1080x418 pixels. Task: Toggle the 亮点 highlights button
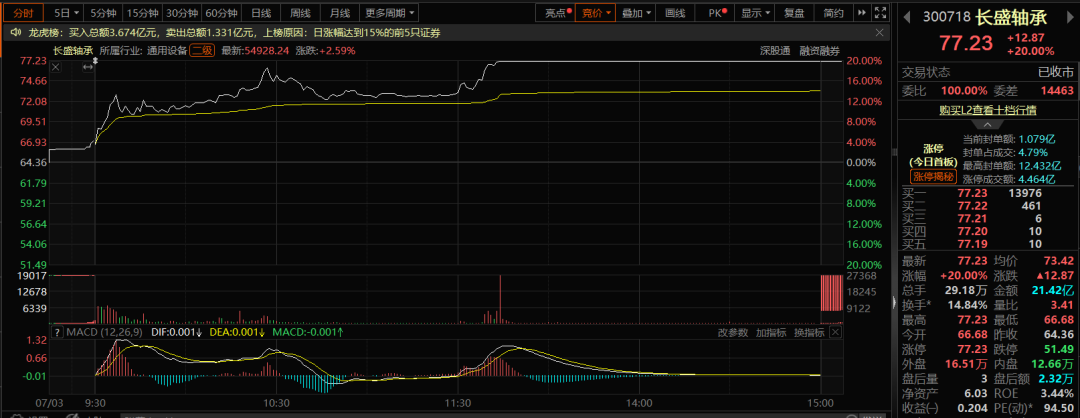tap(555, 12)
